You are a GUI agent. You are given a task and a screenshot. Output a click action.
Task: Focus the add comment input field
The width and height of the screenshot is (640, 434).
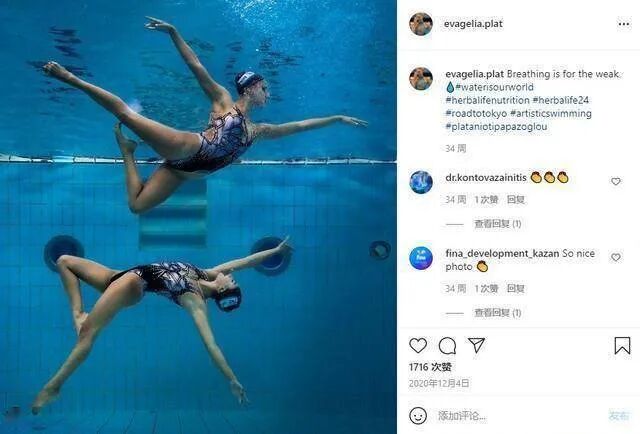point(518,416)
